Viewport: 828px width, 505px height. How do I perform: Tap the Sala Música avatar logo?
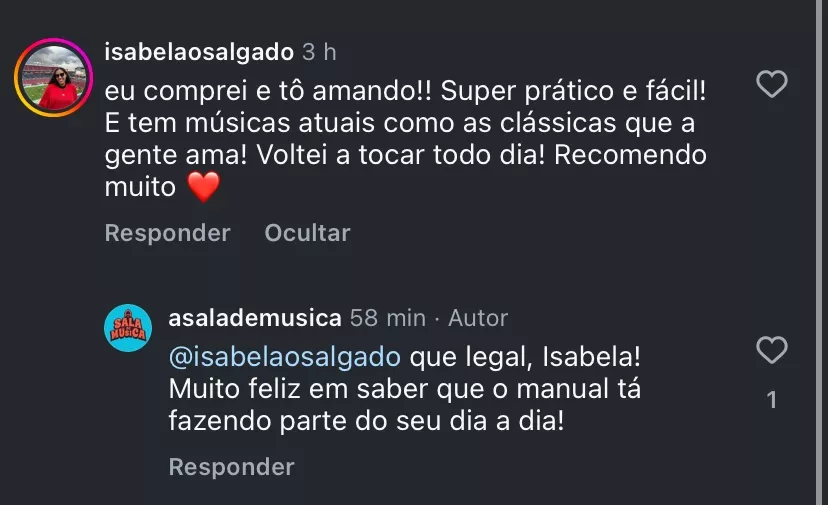tap(128, 328)
